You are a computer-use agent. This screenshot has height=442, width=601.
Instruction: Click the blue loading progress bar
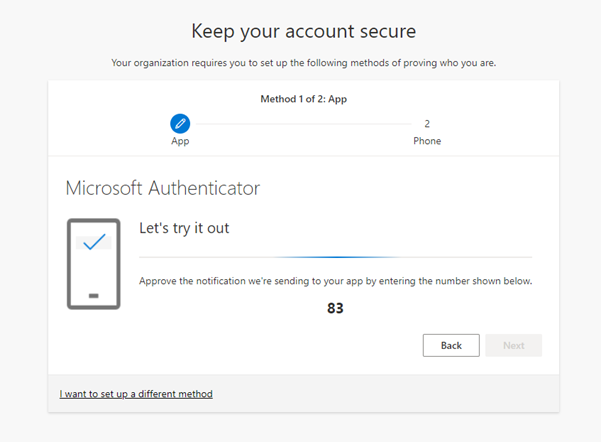pyautogui.click(x=335, y=257)
